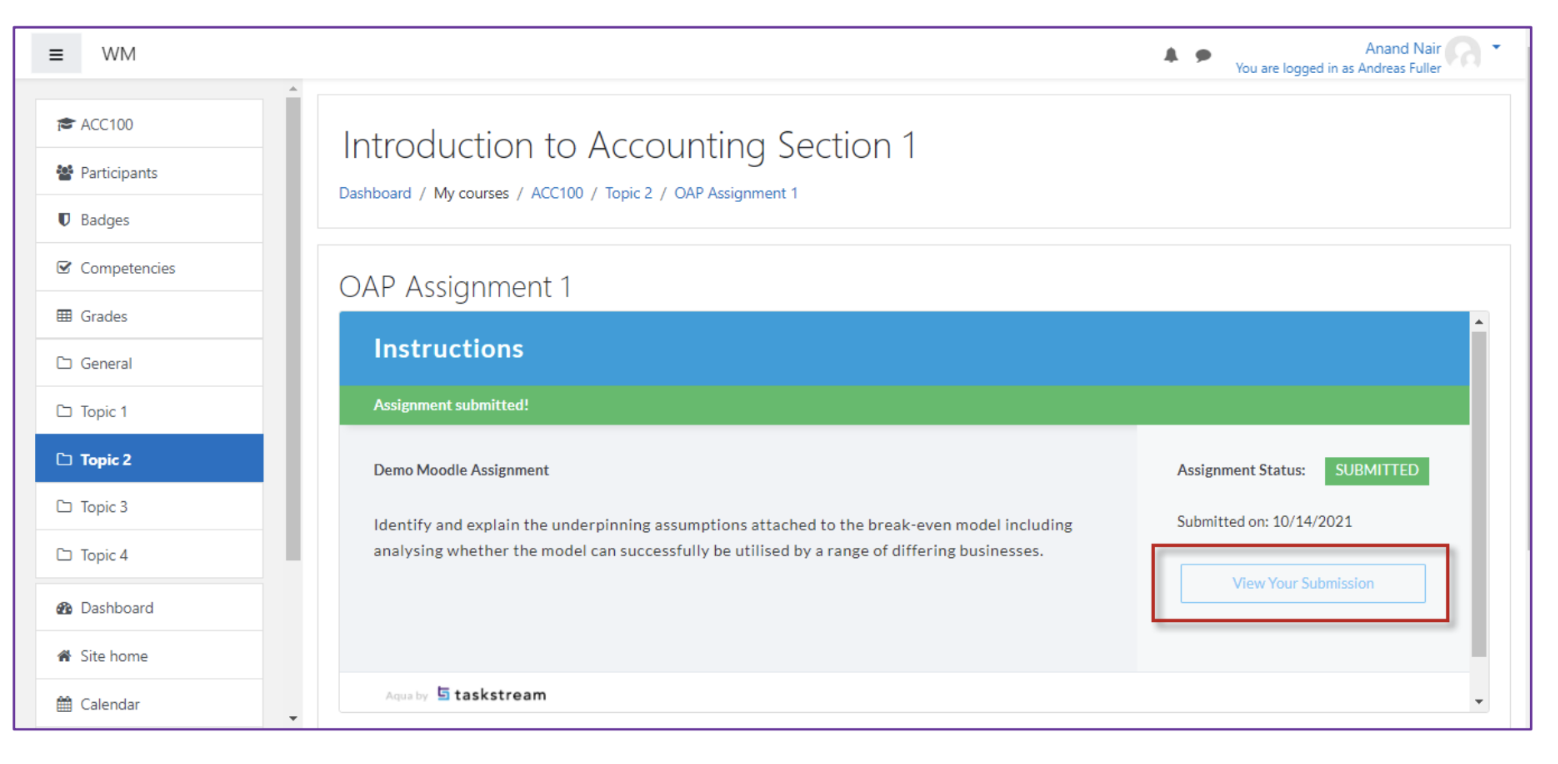Screen dimensions: 1558x764
Task: Open the Topic 1 section
Action: coord(149,411)
